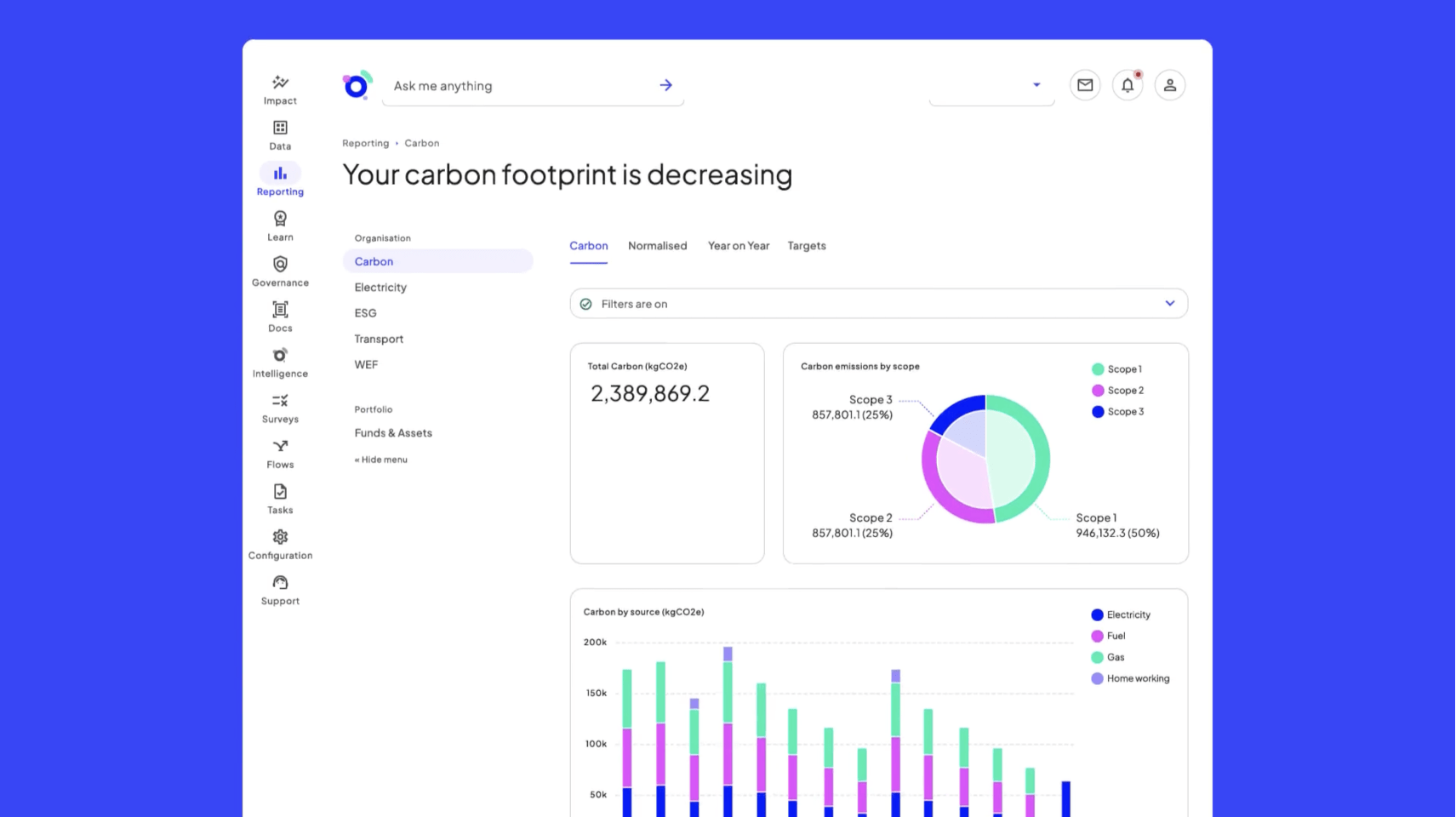1456x817 pixels.
Task: Open Funds & Assets under Portfolio
Action: pyautogui.click(x=393, y=433)
